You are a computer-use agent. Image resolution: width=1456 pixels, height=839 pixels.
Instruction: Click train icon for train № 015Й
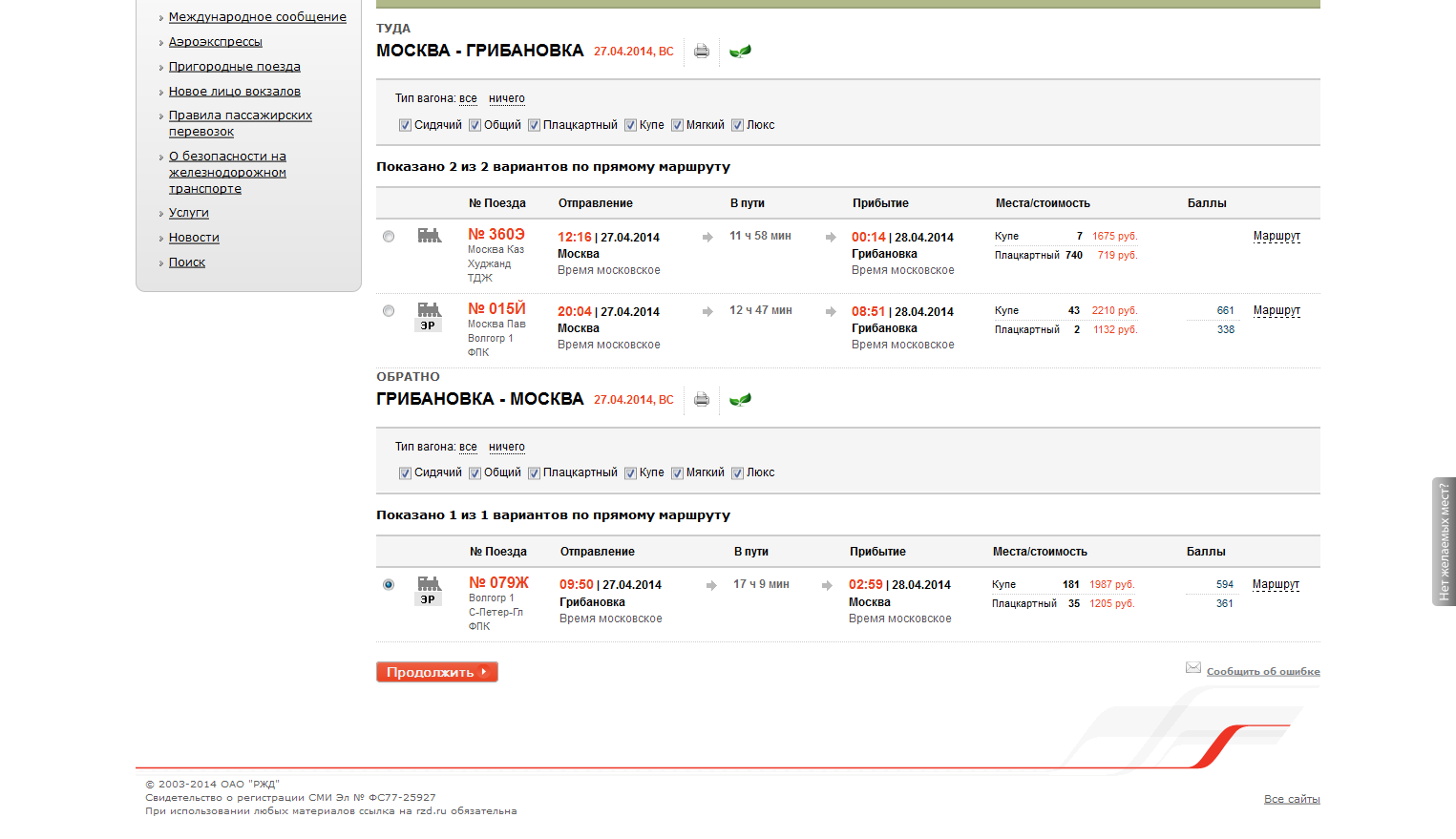(x=430, y=310)
